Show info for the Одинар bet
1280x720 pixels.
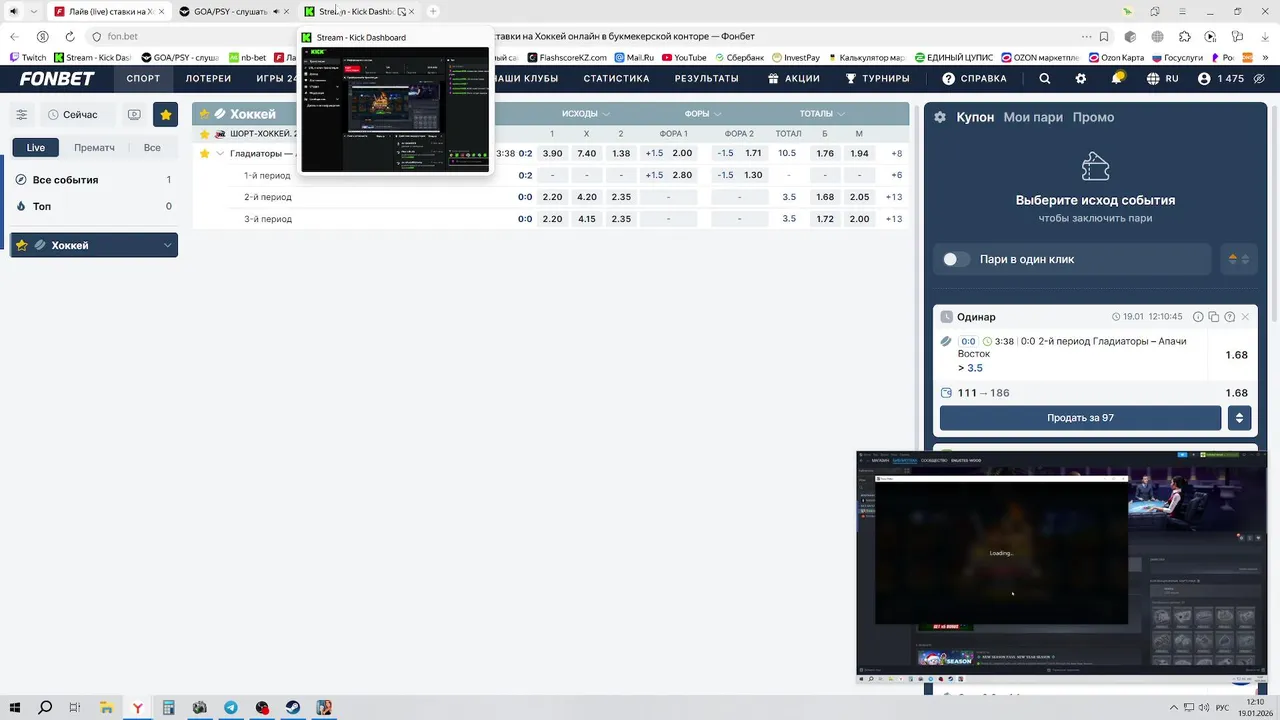tap(1198, 317)
